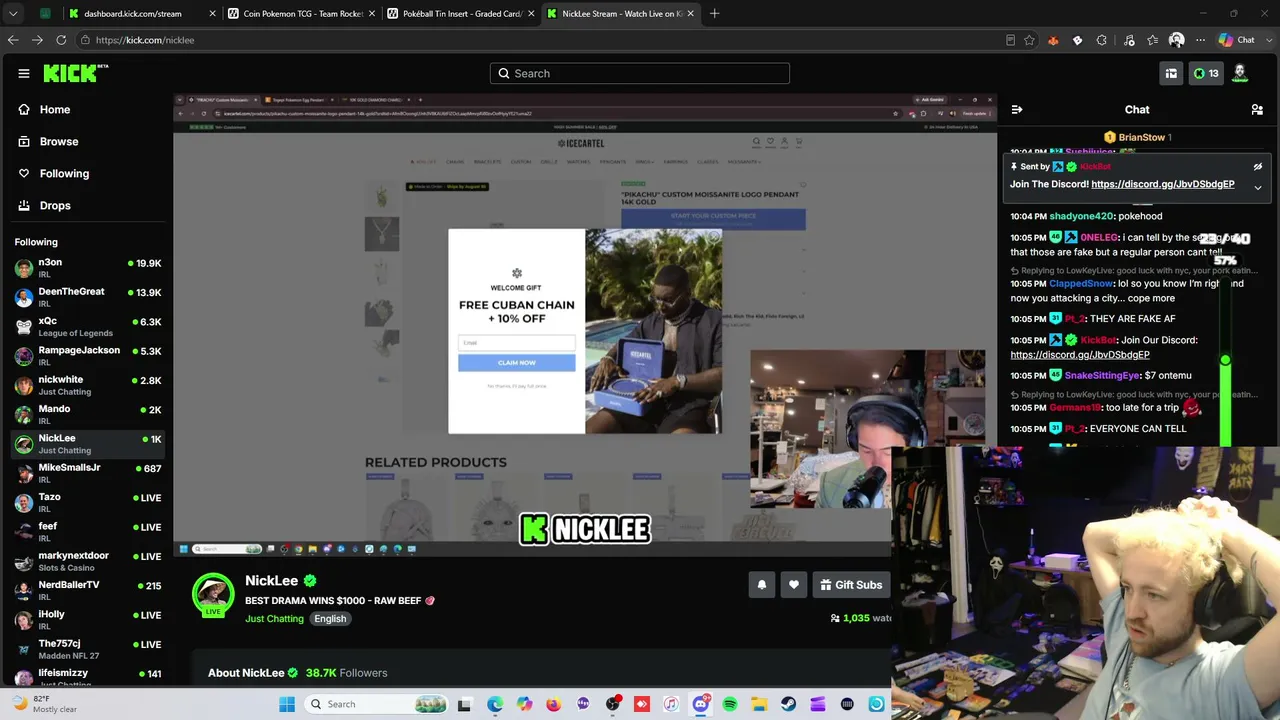This screenshot has height=720, width=1280.
Task: Open Windows Start menu
Action: (x=287, y=704)
